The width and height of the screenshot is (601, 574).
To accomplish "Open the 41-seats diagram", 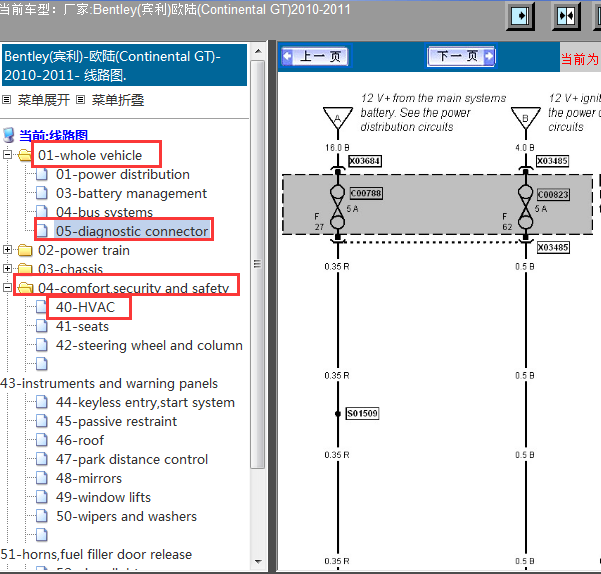I will point(82,326).
